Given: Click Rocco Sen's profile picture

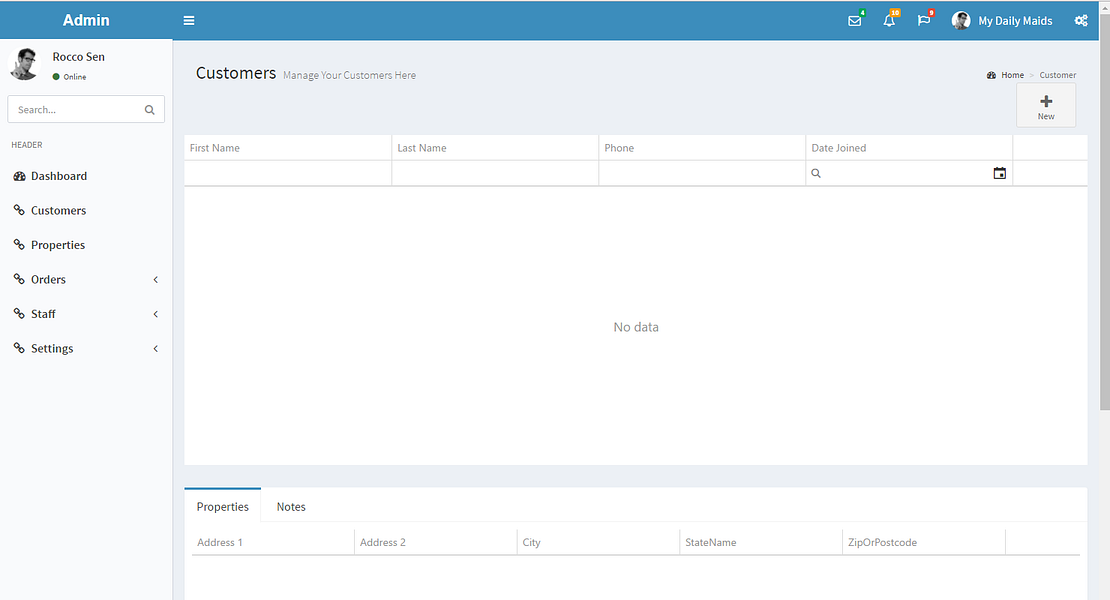Looking at the screenshot, I should [24, 64].
